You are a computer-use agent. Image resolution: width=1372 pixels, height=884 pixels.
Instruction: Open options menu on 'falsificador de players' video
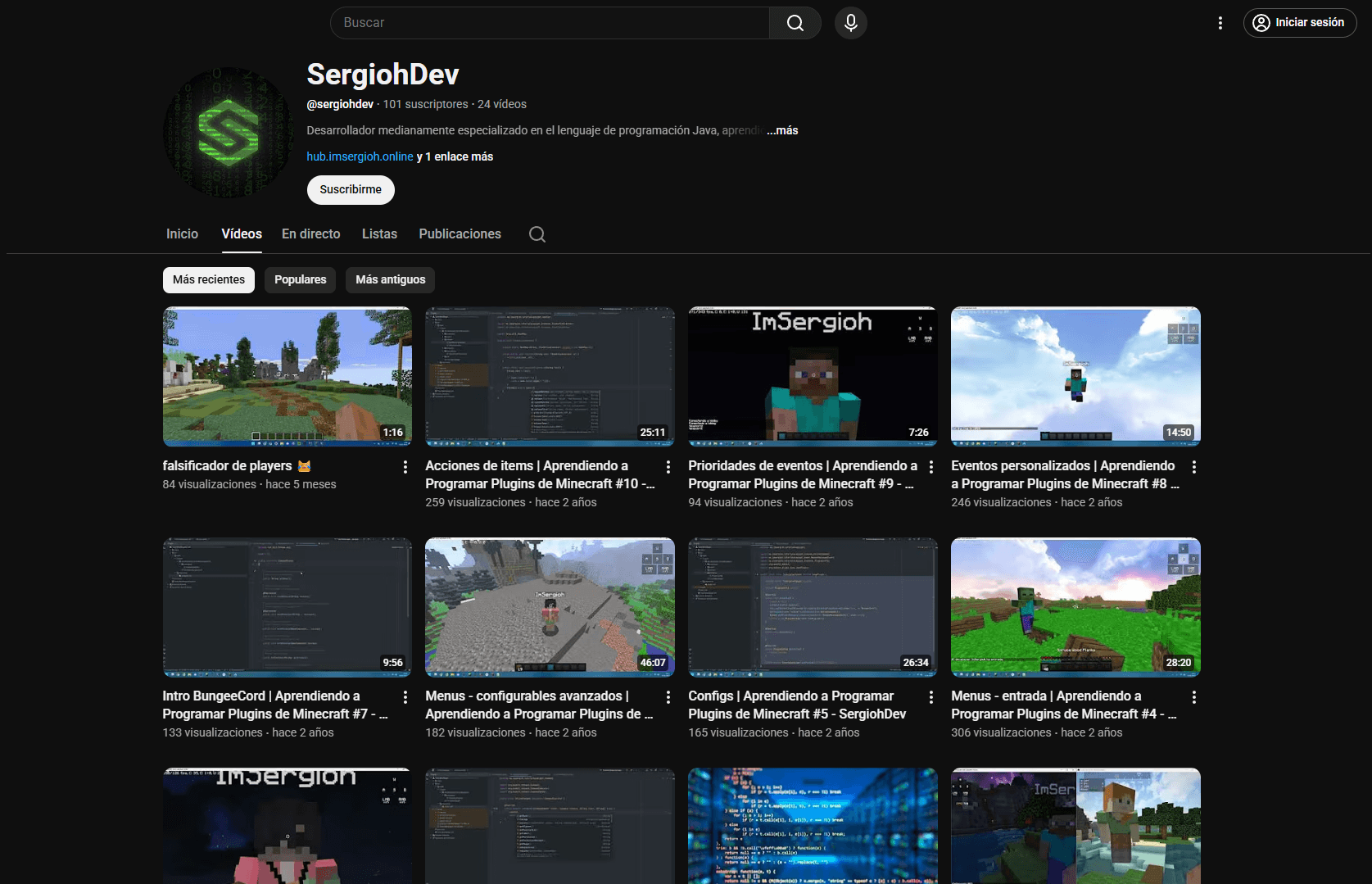coord(404,466)
